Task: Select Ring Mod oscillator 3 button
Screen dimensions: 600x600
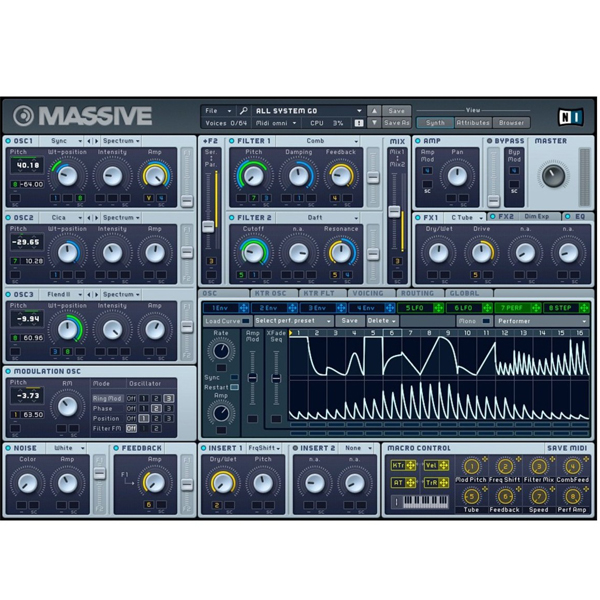Action: pos(169,398)
